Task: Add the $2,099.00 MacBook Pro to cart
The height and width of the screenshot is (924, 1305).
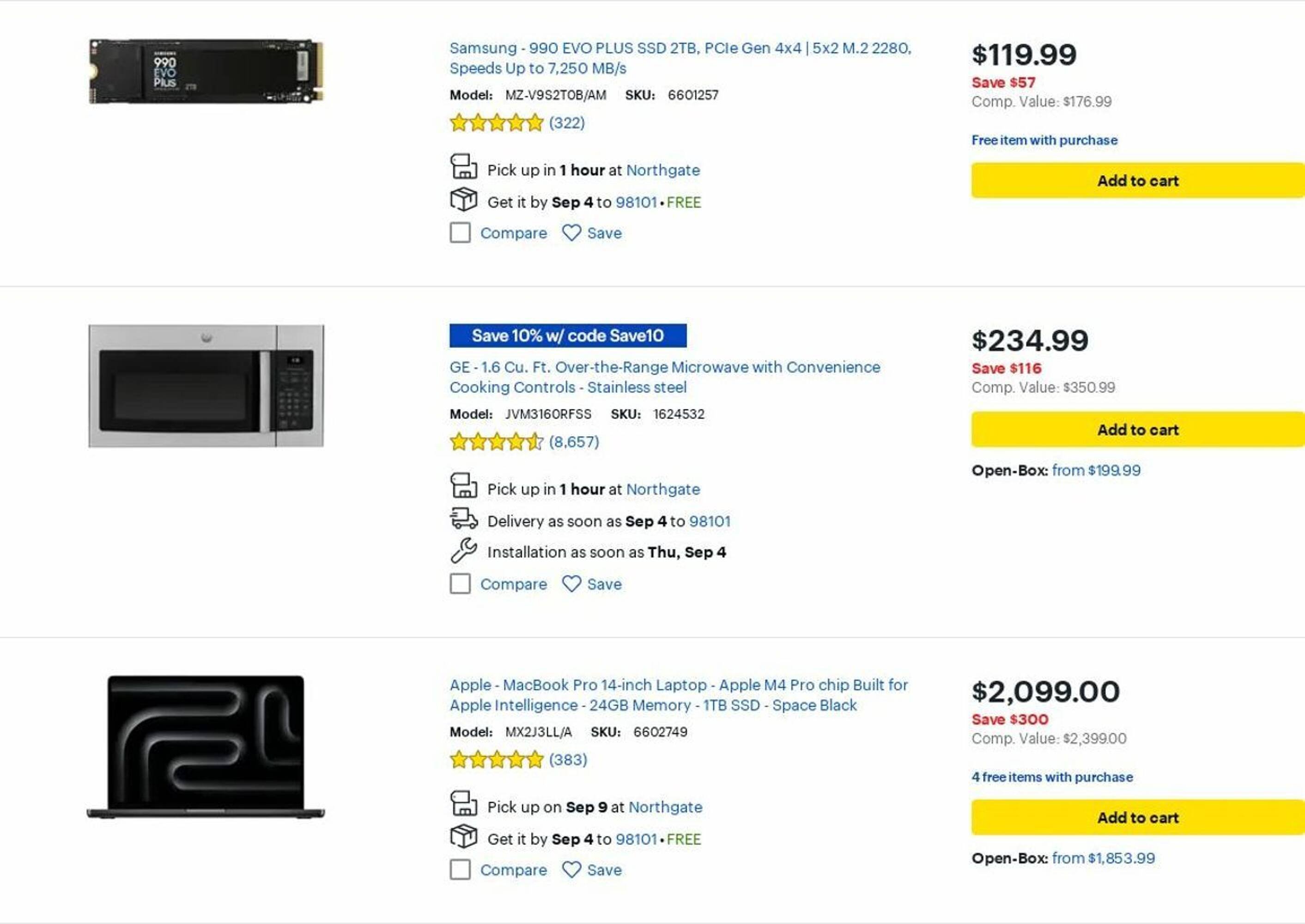Action: click(1137, 818)
